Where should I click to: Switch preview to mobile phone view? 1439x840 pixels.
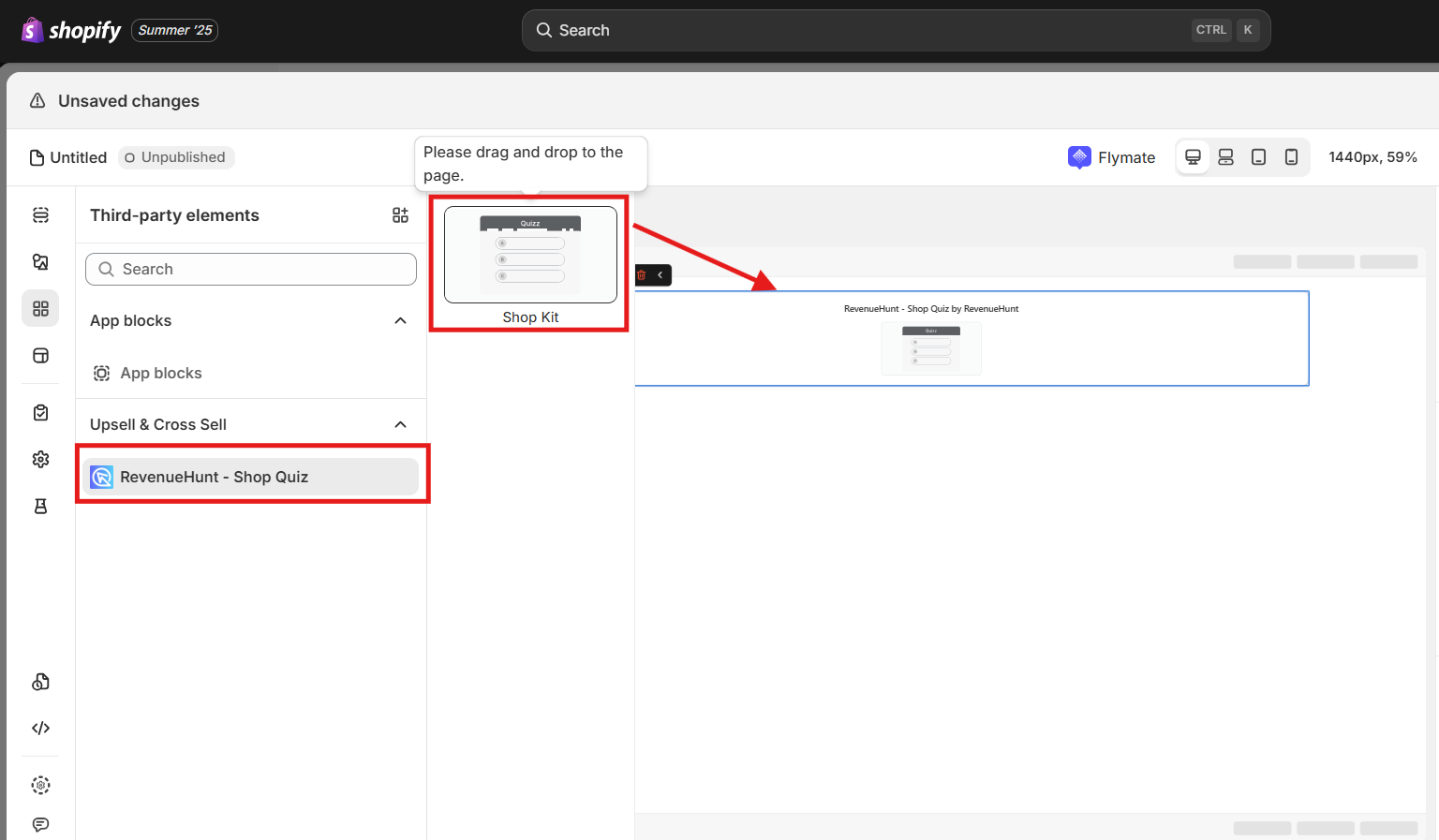point(1291,157)
